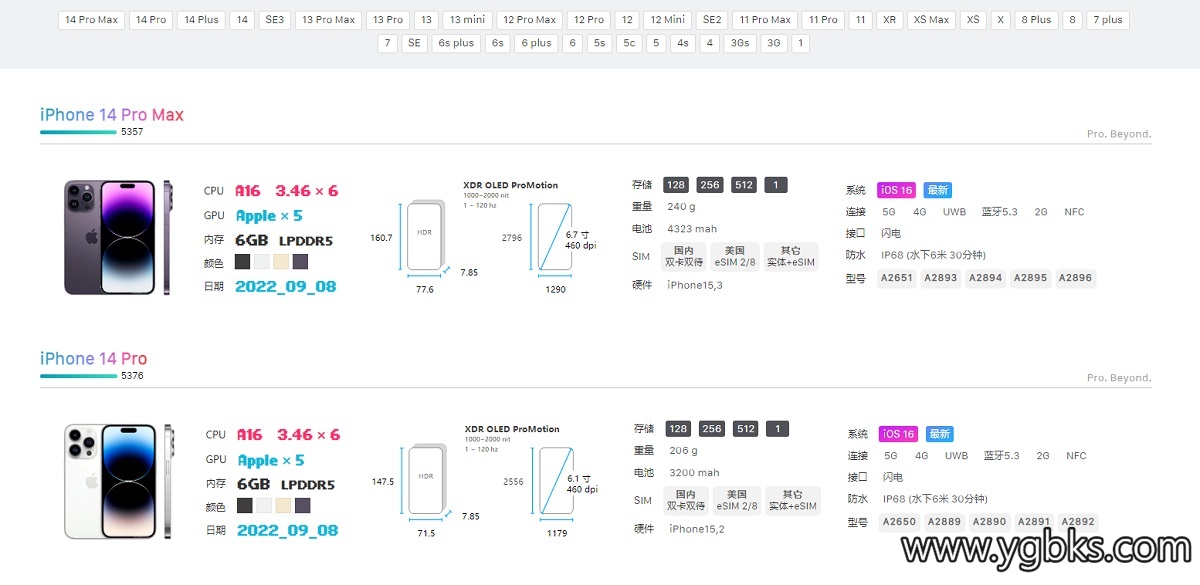Click the 6.1-inch screen resolution diagram
This screenshot has width=1200, height=585.
(x=556, y=482)
